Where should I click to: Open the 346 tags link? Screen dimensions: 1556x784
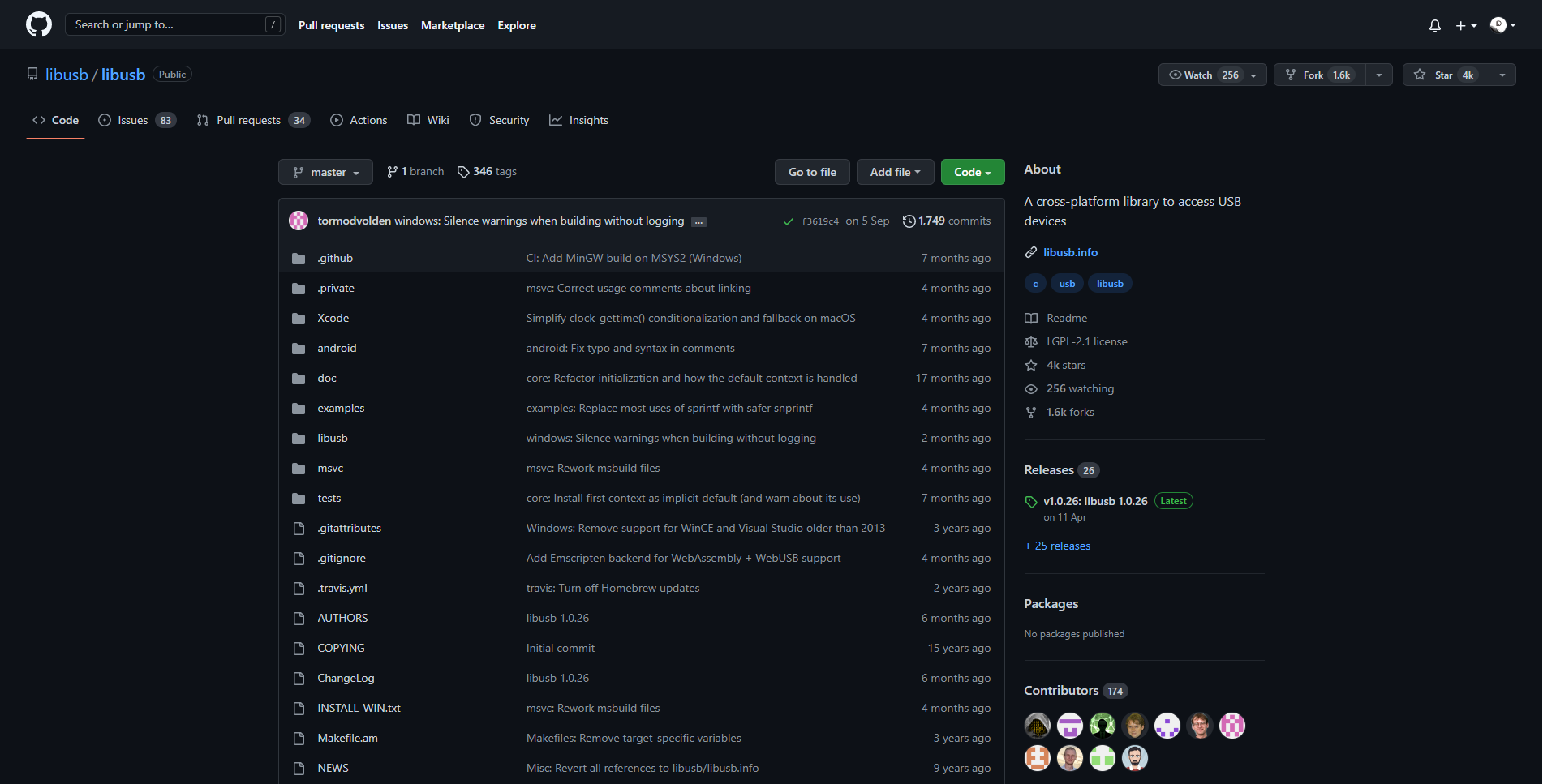pyautogui.click(x=487, y=172)
